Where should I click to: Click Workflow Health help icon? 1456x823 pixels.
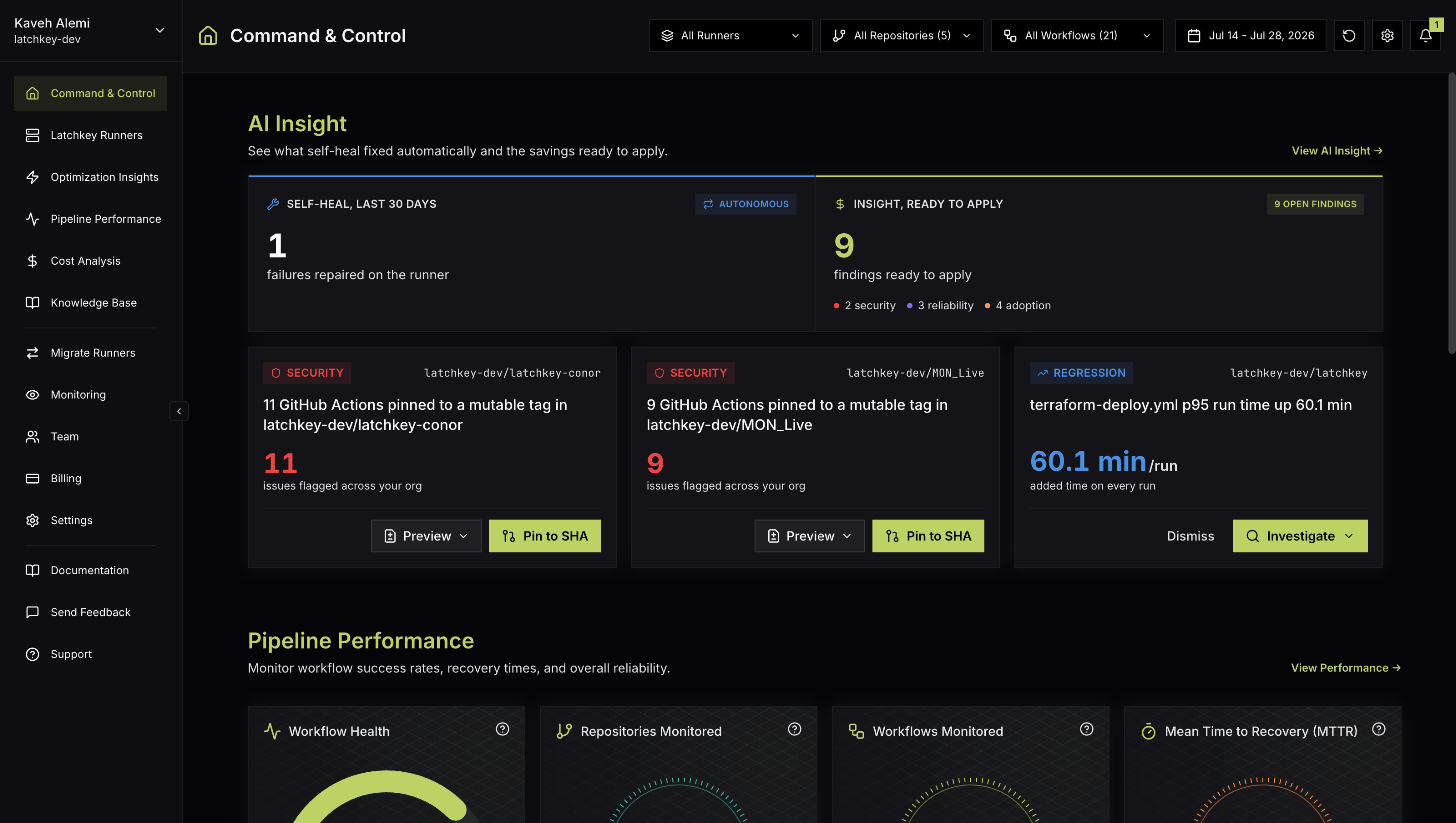click(502, 729)
